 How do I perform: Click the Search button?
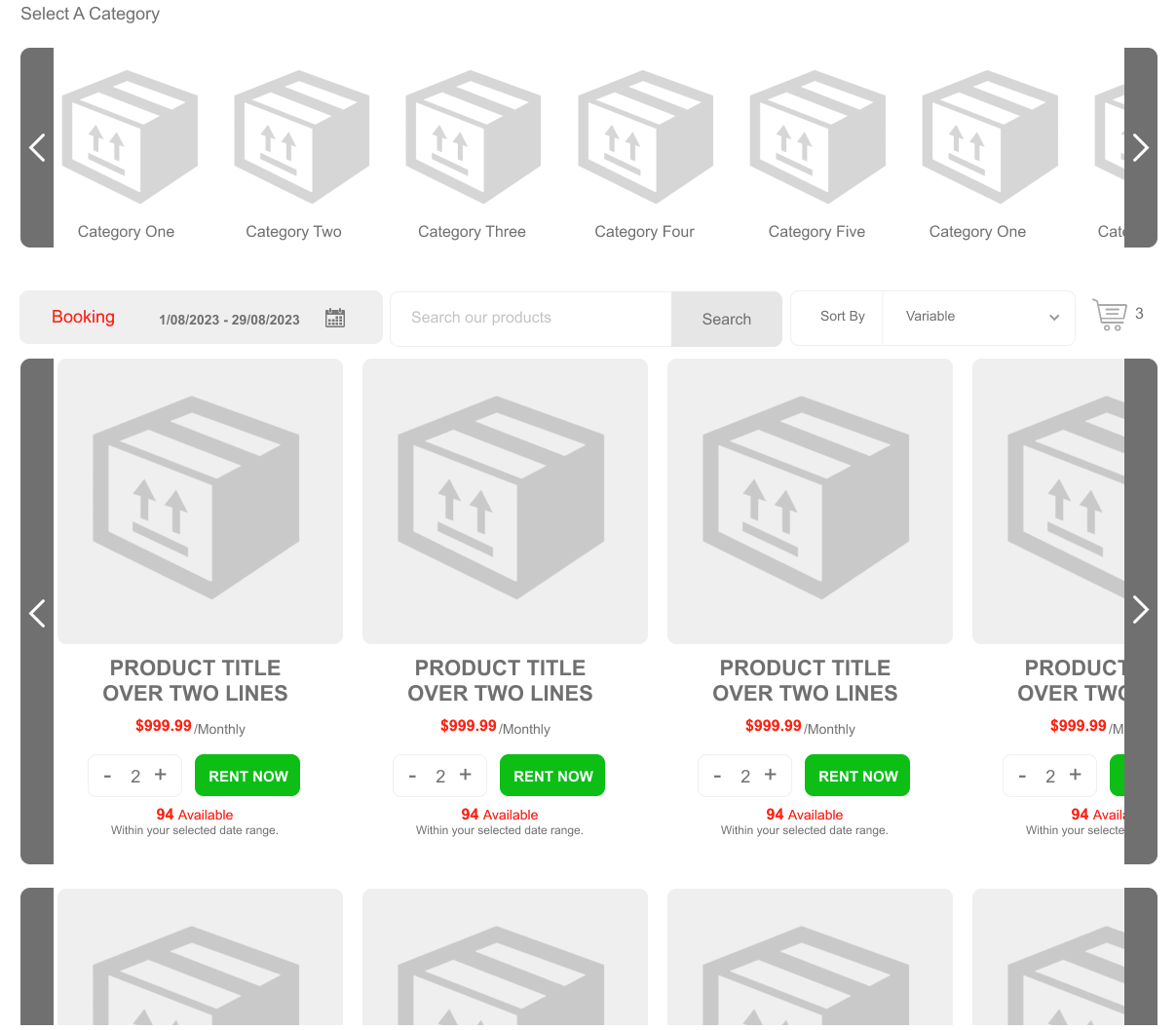726,319
